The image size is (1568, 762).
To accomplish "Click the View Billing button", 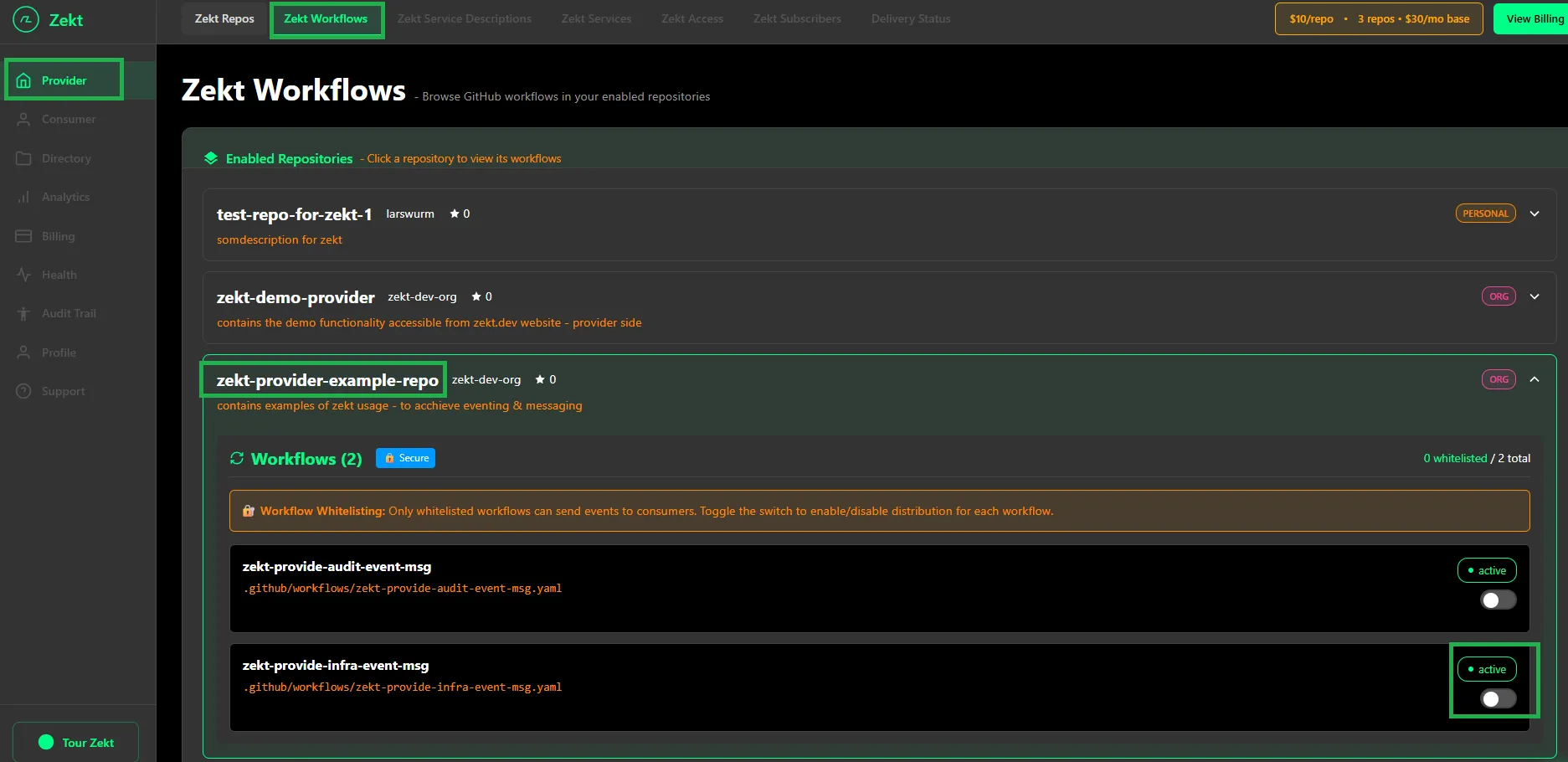I will [x=1538, y=18].
